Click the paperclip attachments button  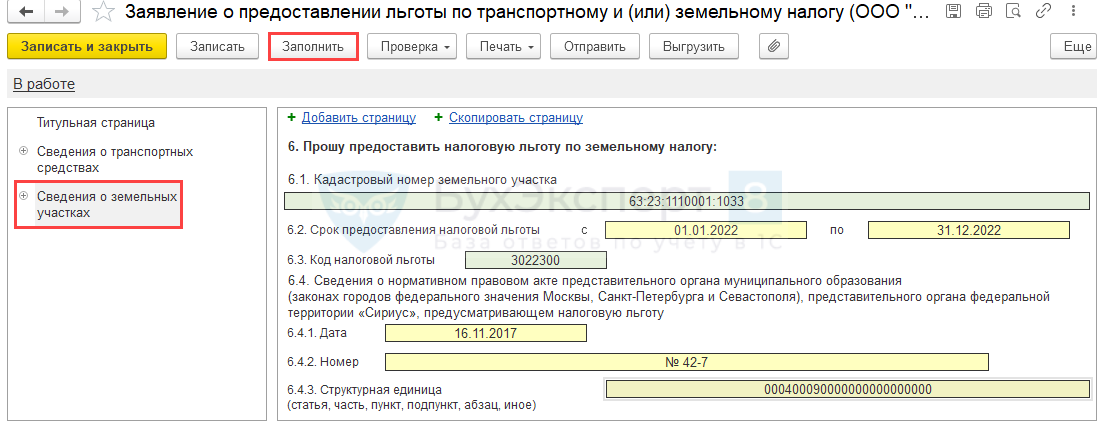point(773,47)
